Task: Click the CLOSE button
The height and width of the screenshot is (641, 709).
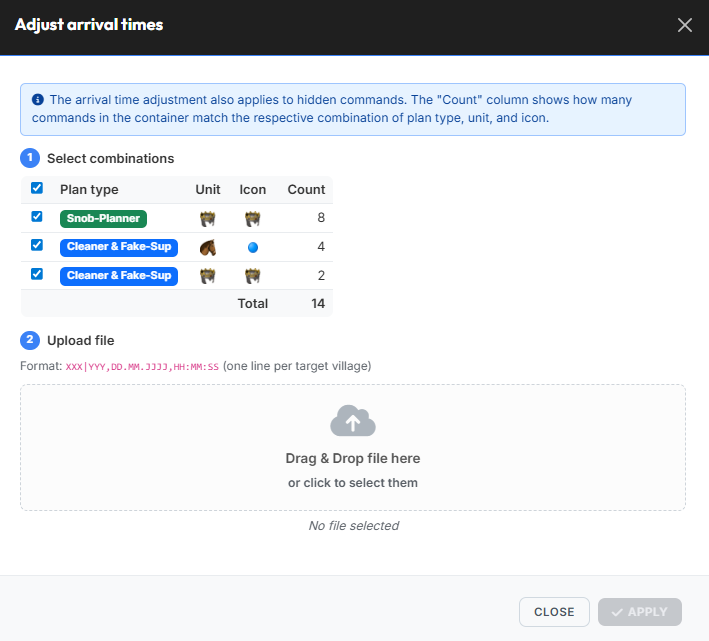Action: point(554,612)
